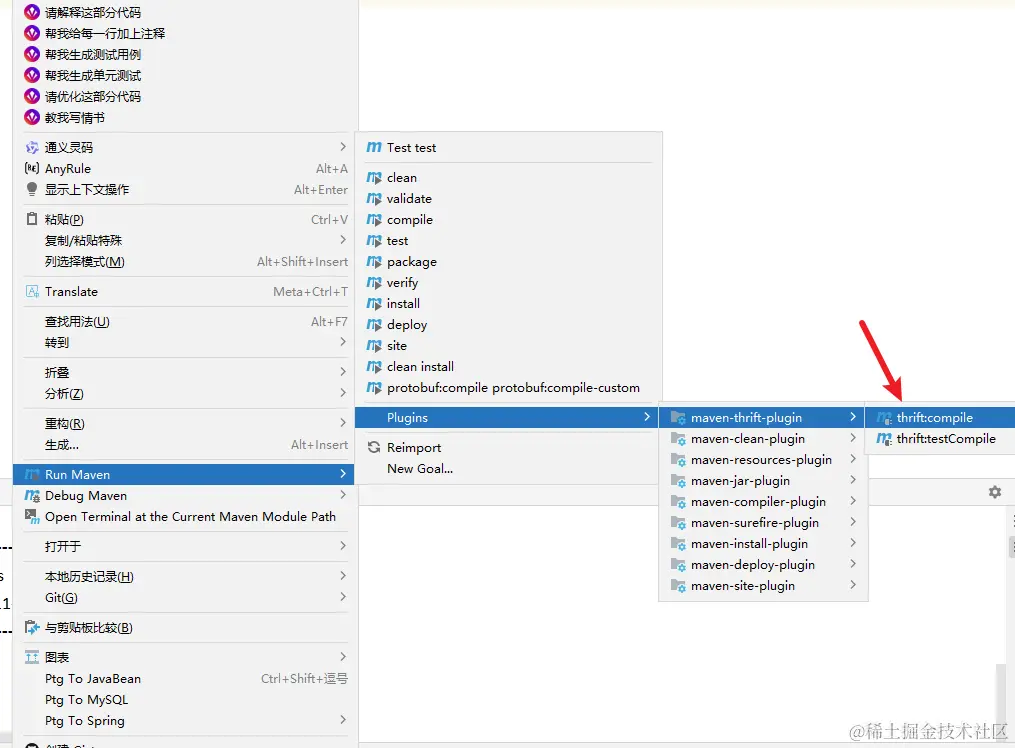Select the Run Maven menu entry

[x=183, y=474]
